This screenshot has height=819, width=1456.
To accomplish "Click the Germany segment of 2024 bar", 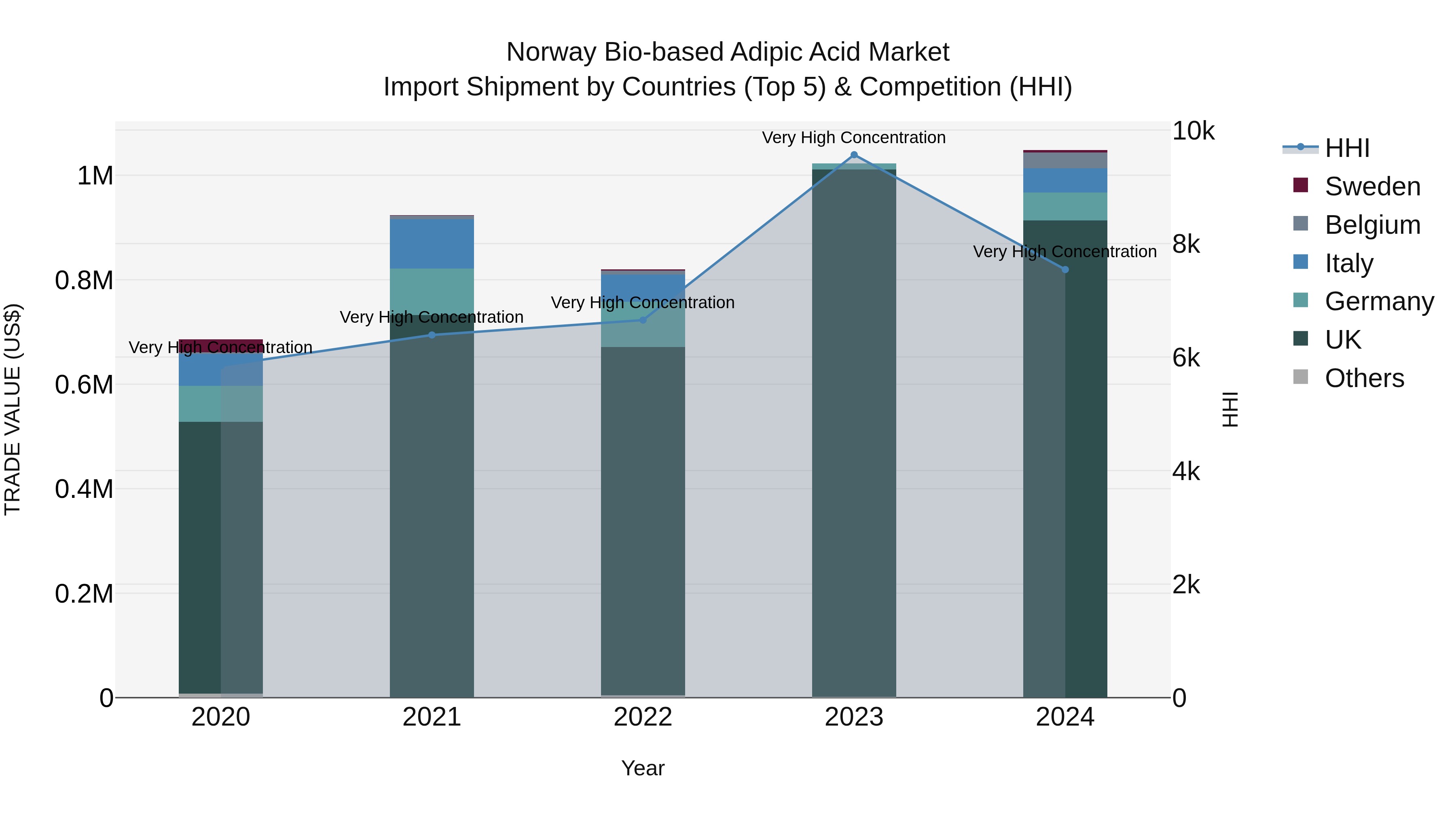I will pos(1065,206).
